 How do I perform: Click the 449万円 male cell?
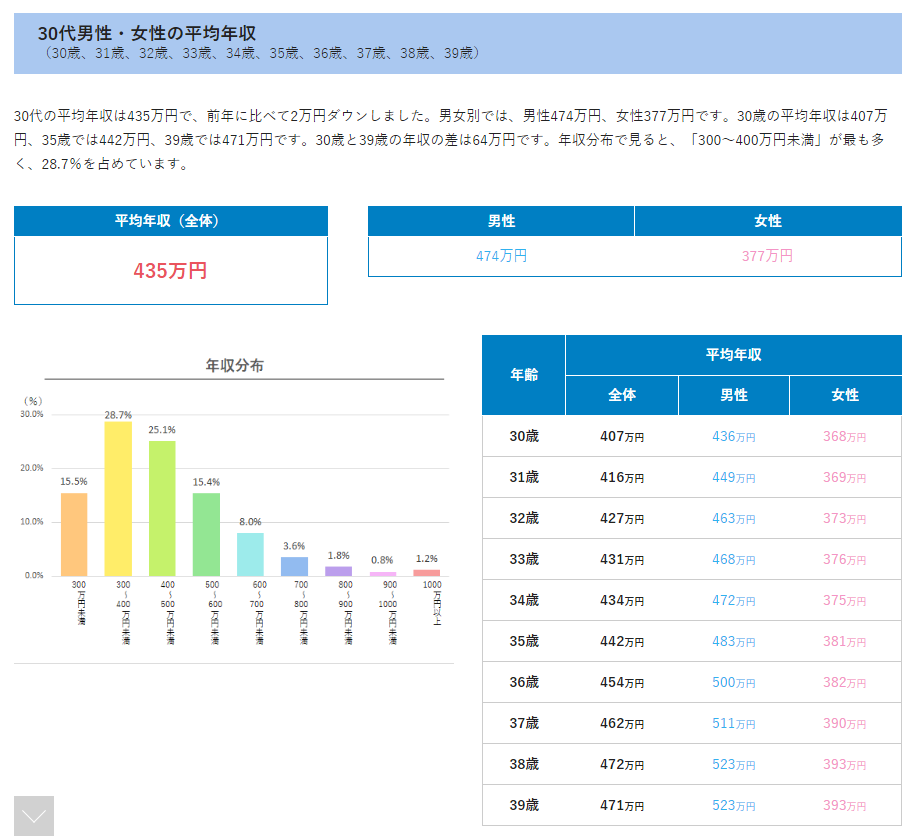point(734,478)
